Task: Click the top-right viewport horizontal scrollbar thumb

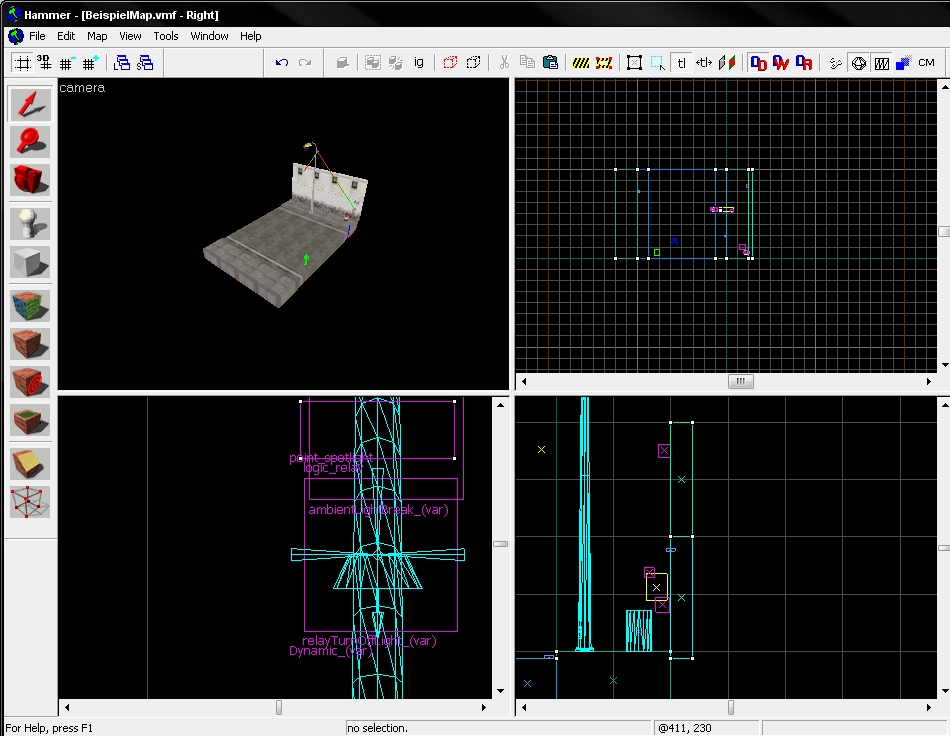Action: 740,381
